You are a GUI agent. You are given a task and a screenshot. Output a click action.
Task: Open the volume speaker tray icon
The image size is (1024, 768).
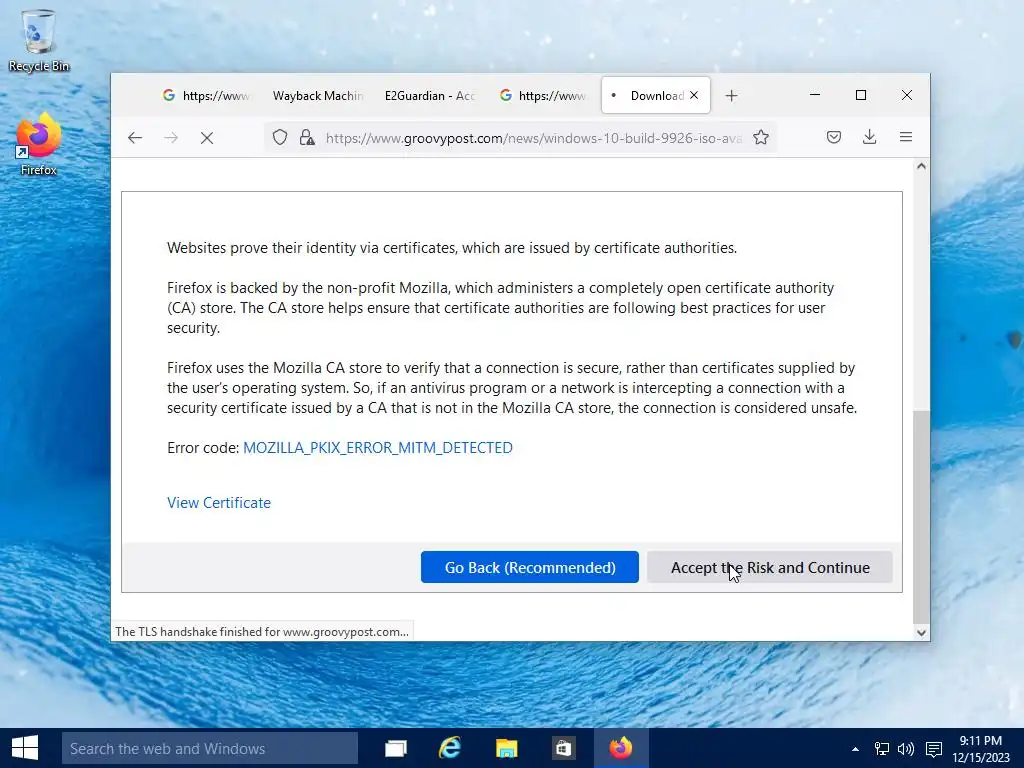tap(906, 749)
